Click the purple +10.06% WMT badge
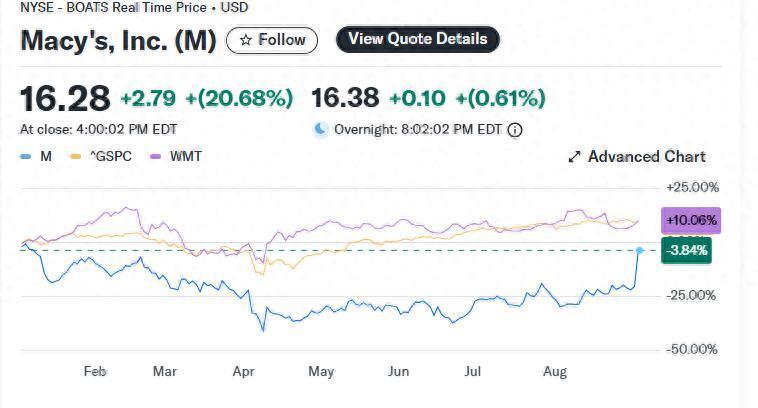This screenshot has height=408, width=758. click(690, 220)
